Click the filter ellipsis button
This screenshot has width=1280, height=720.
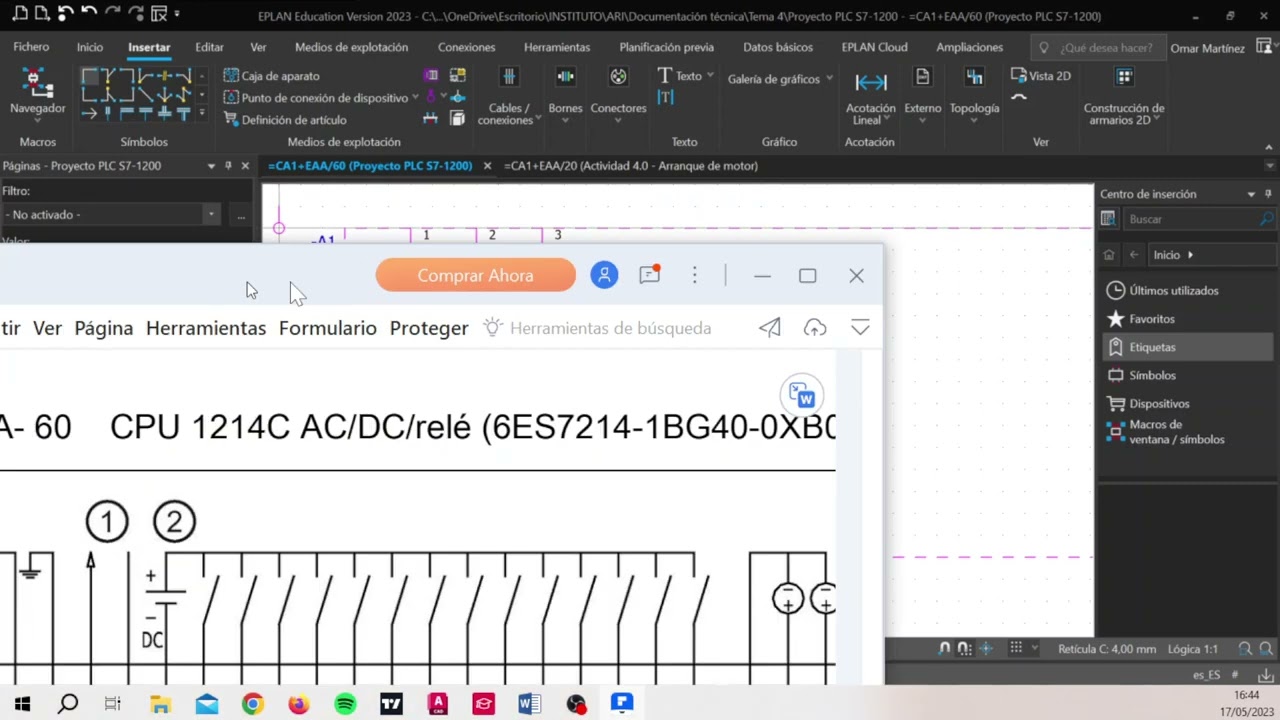point(241,215)
